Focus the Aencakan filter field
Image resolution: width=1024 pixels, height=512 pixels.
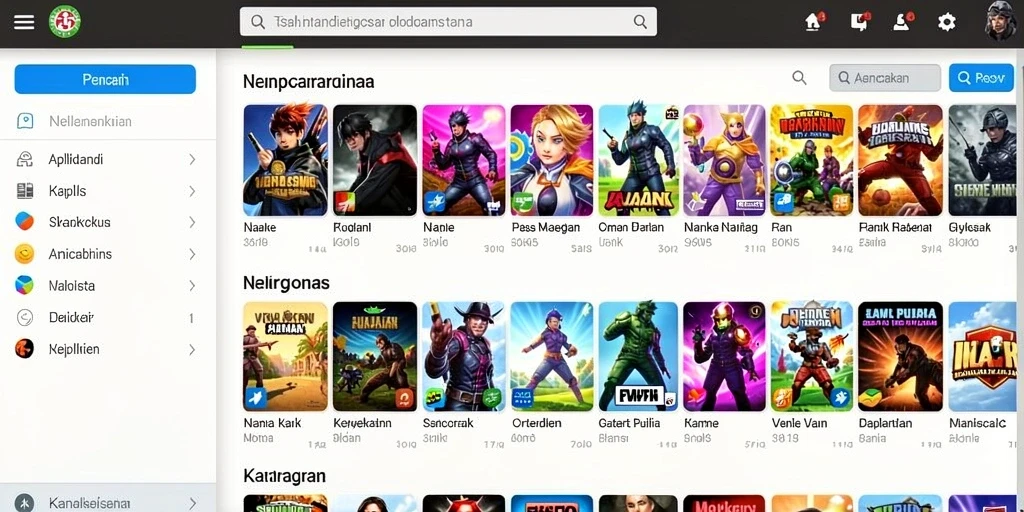[885, 78]
